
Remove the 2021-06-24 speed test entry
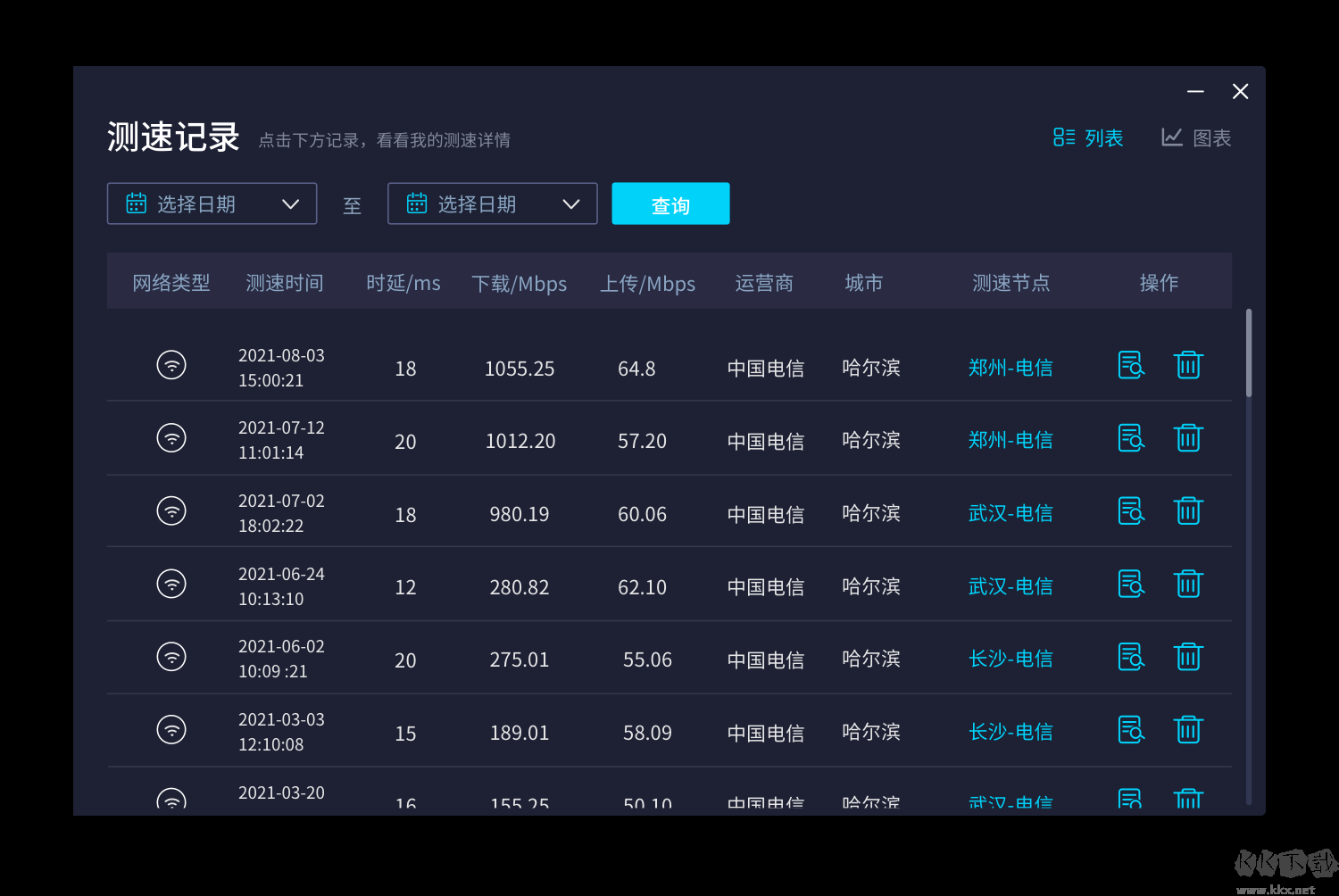[1188, 583]
